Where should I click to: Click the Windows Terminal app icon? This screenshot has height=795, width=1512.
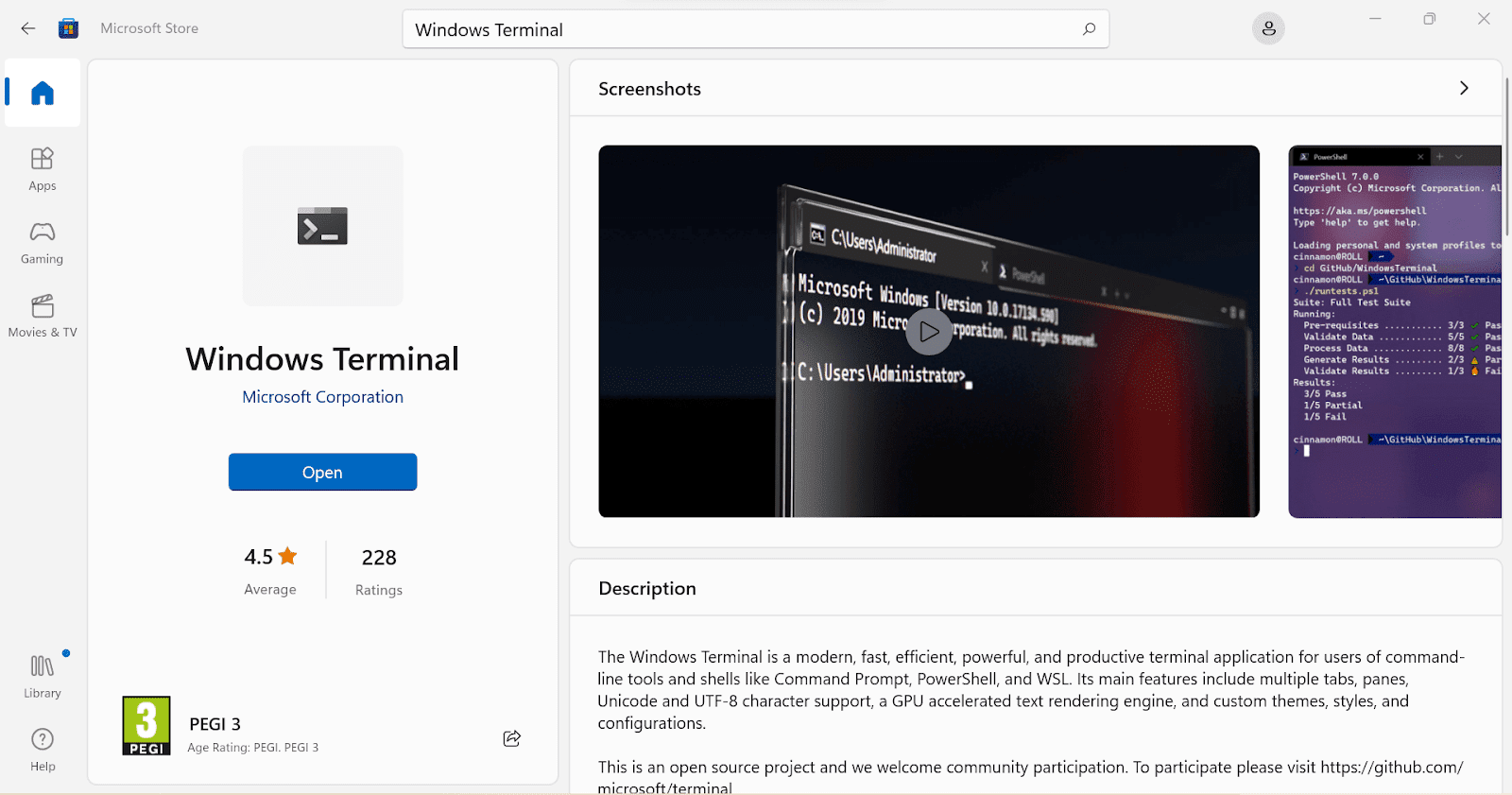tap(322, 226)
